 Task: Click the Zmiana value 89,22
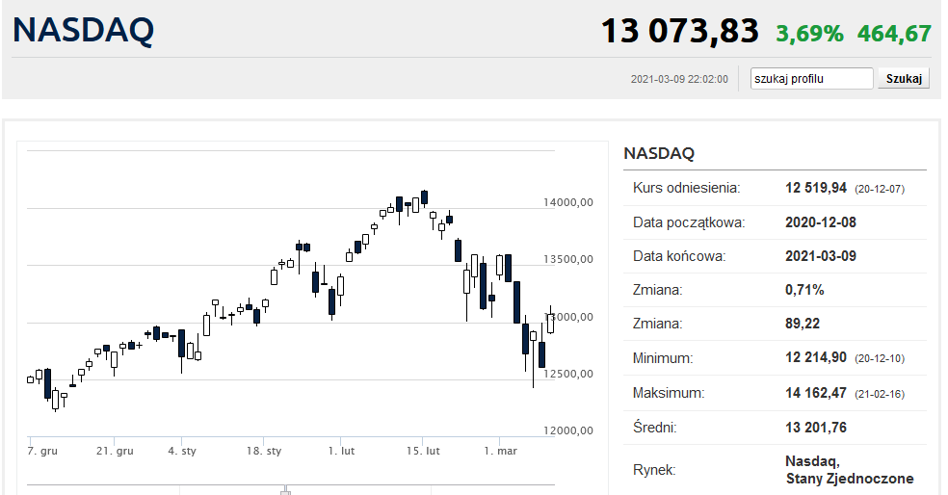[x=802, y=324]
